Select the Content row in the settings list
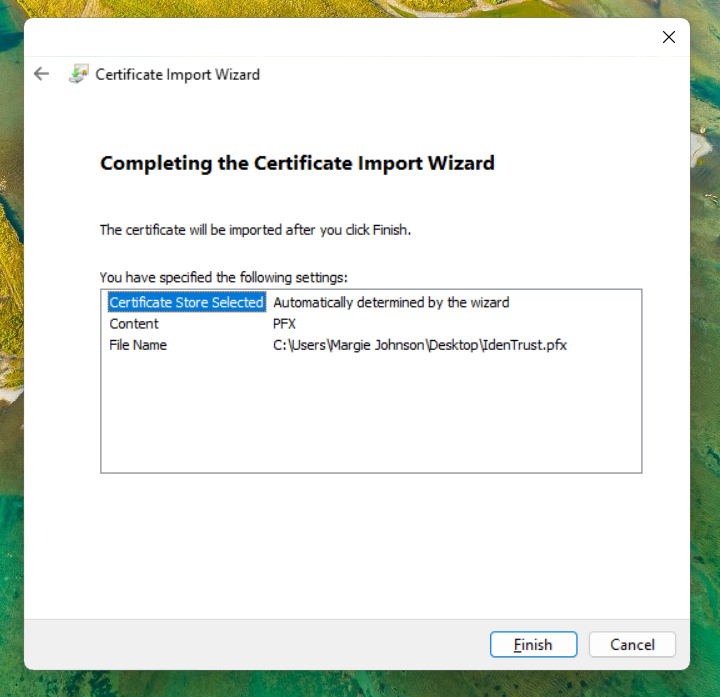This screenshot has height=697, width=720. 134,324
